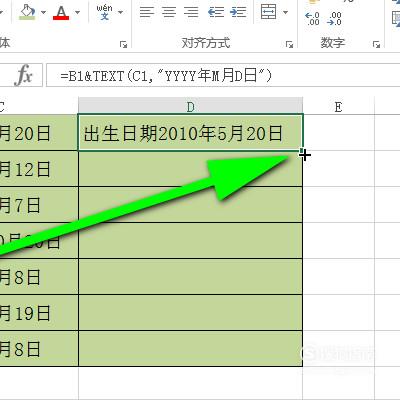Apply the red font color button
Screen dimensions: 400x400
click(61, 13)
